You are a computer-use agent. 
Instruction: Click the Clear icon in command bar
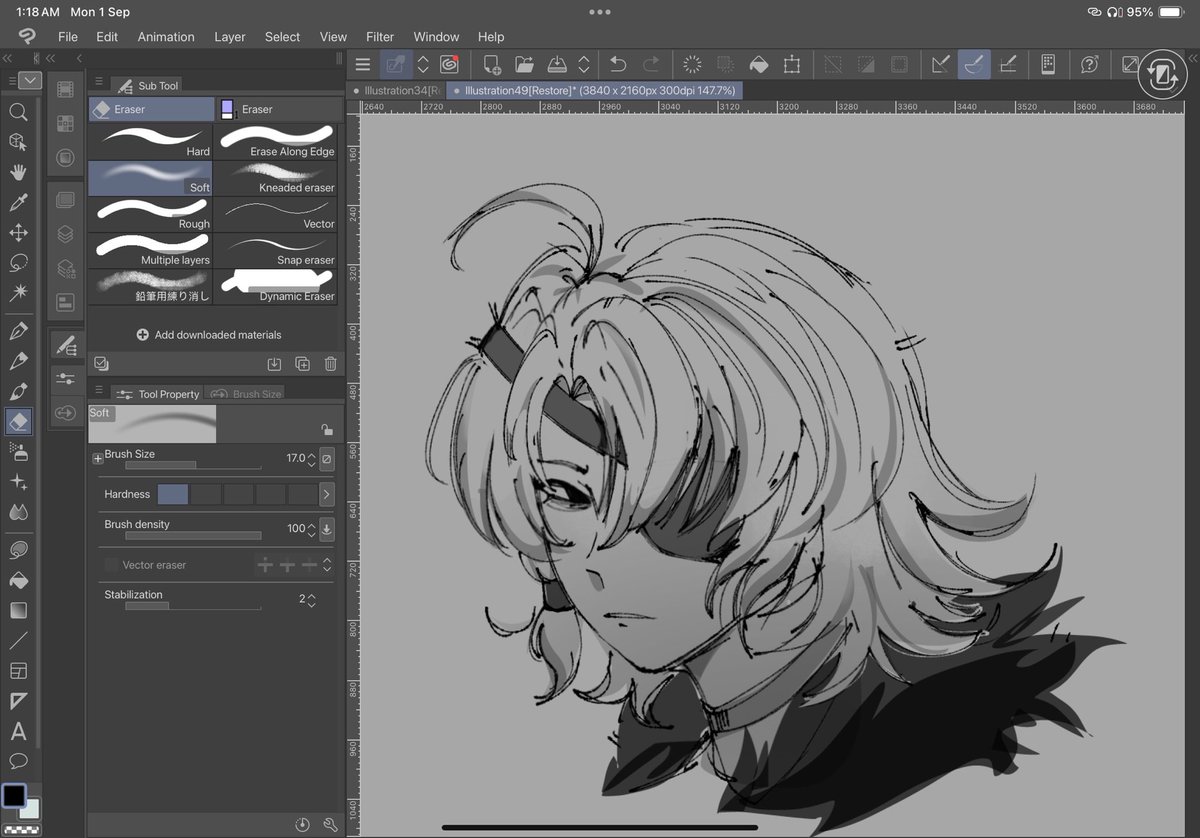pyautogui.click(x=692, y=64)
